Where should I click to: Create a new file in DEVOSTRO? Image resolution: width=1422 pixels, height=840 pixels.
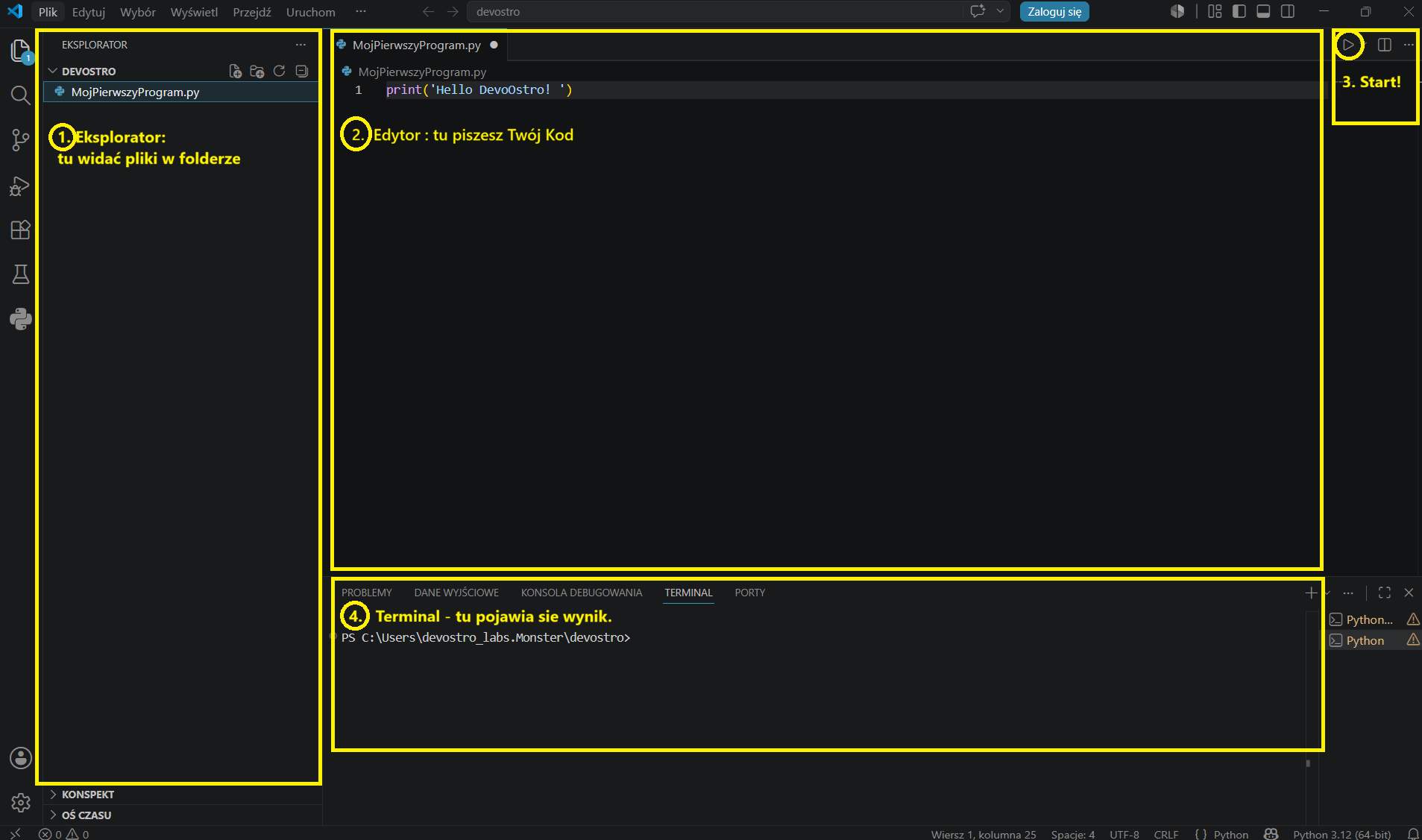pos(235,72)
